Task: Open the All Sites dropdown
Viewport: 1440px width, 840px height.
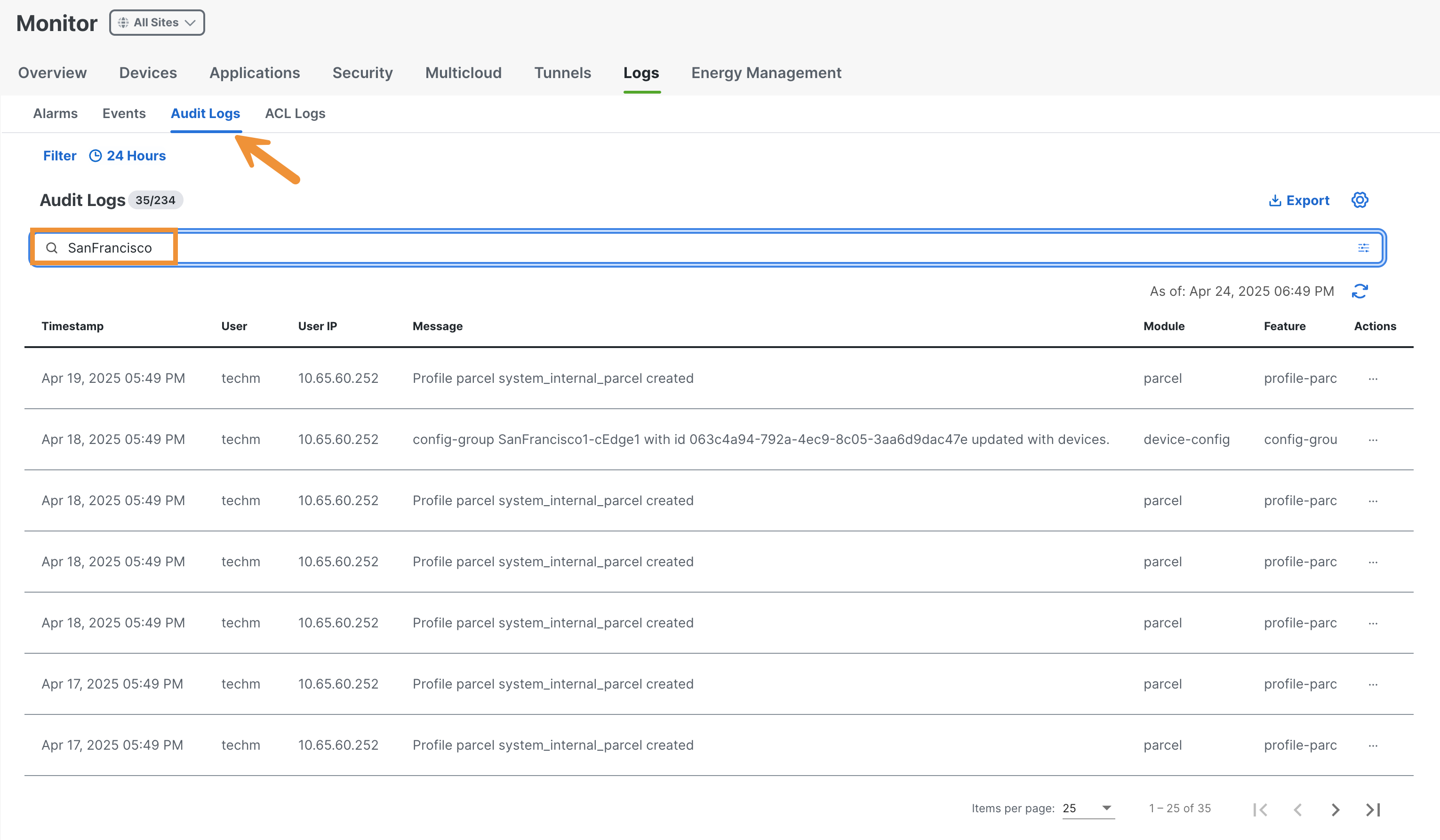Action: point(157,22)
